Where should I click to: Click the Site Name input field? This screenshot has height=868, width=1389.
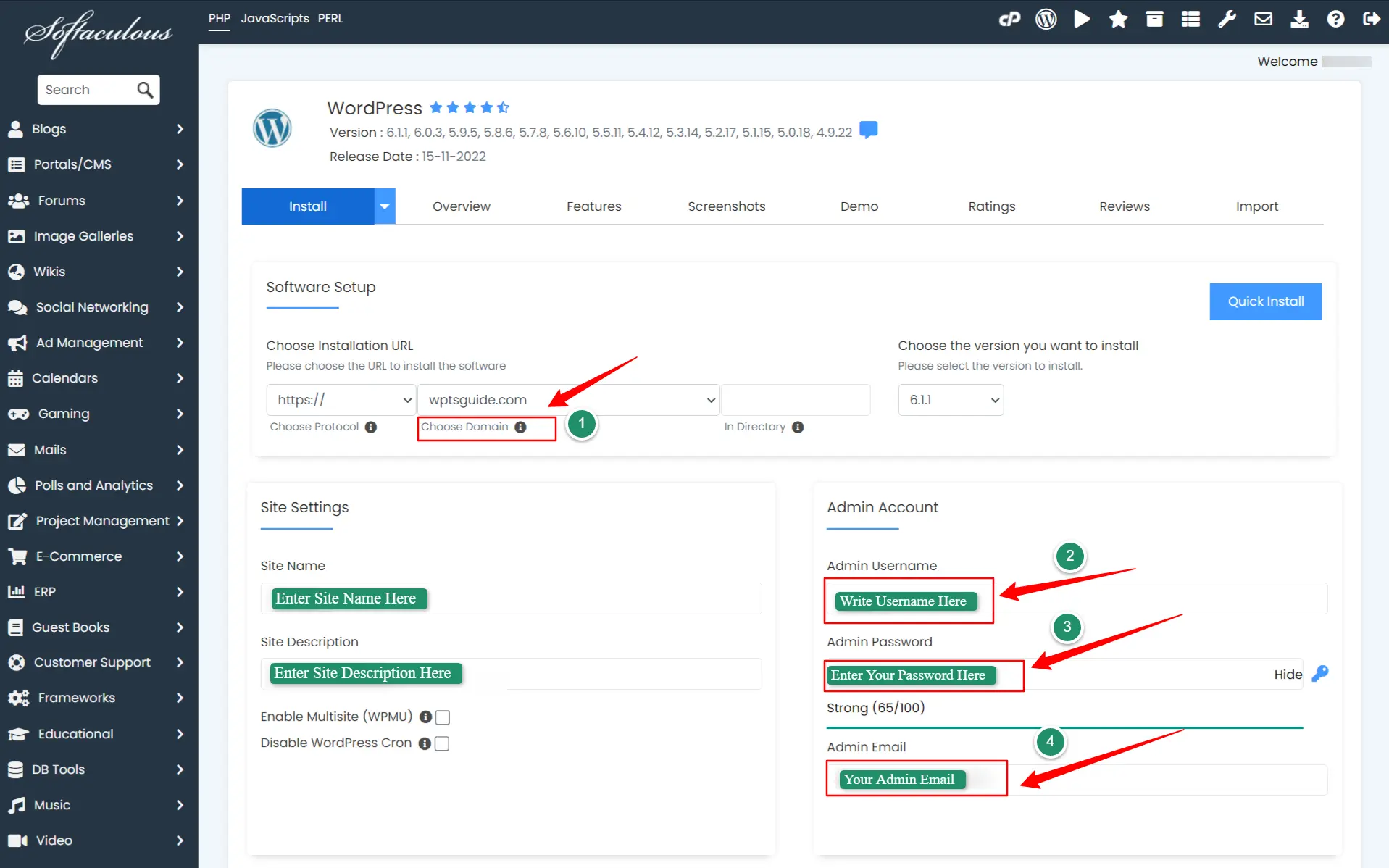point(511,598)
